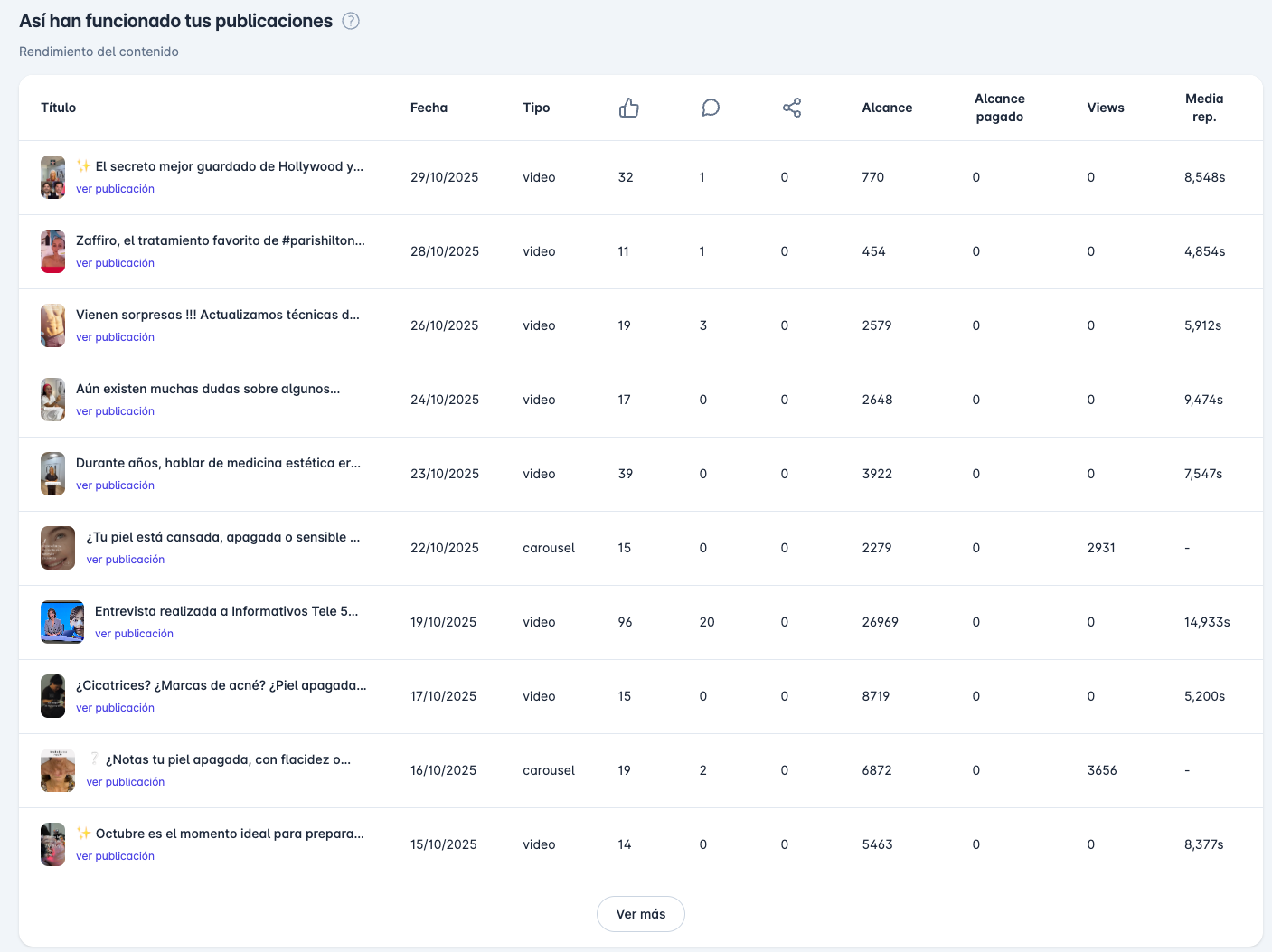Click the "Alcance" column header
Viewport: 1272px width, 952px height.
point(887,108)
